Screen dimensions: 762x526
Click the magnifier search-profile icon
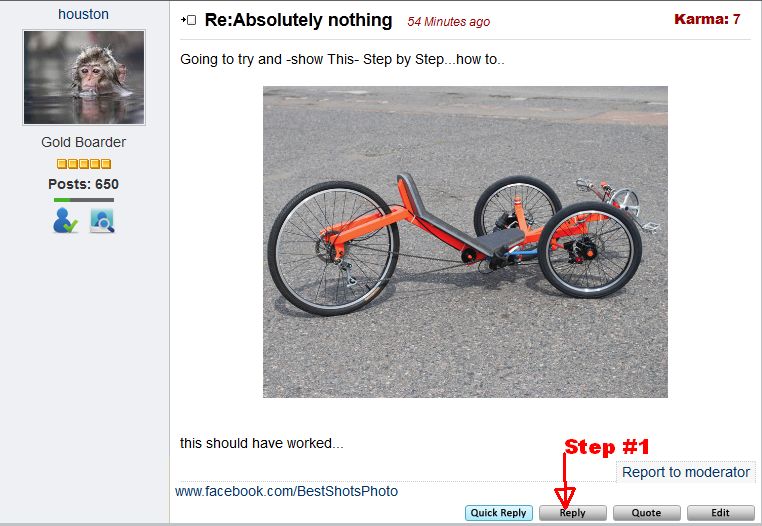102,220
